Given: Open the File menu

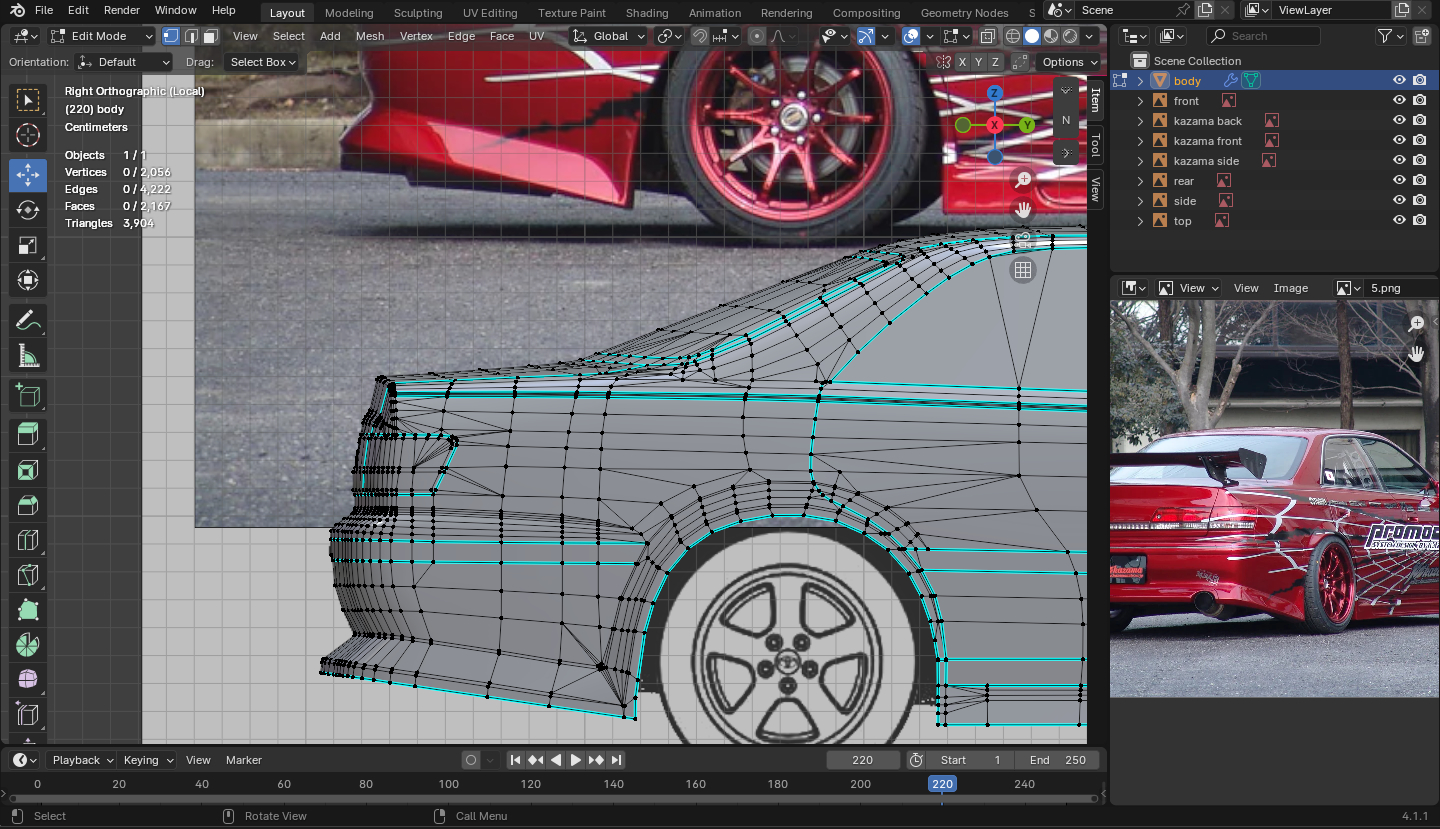Looking at the screenshot, I should 44,11.
